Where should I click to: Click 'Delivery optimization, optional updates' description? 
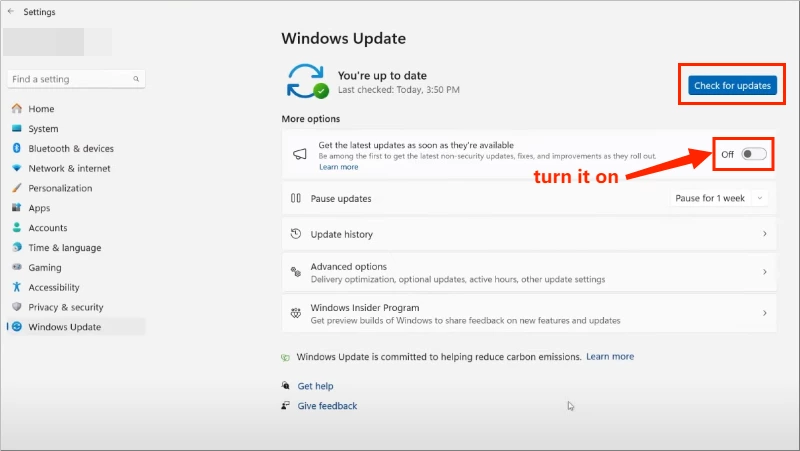[458, 279]
